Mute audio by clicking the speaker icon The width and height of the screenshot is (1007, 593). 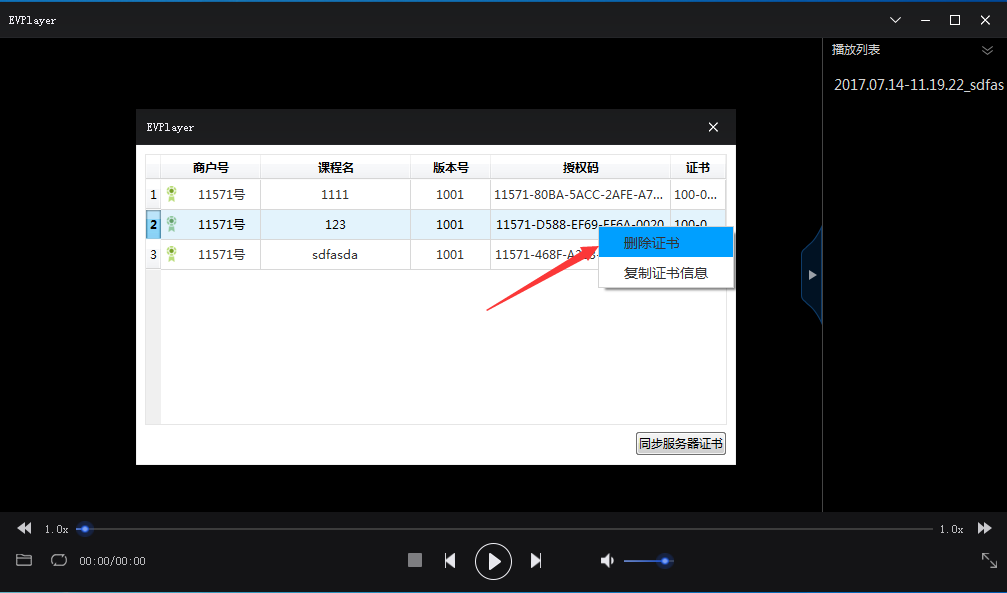[607, 560]
